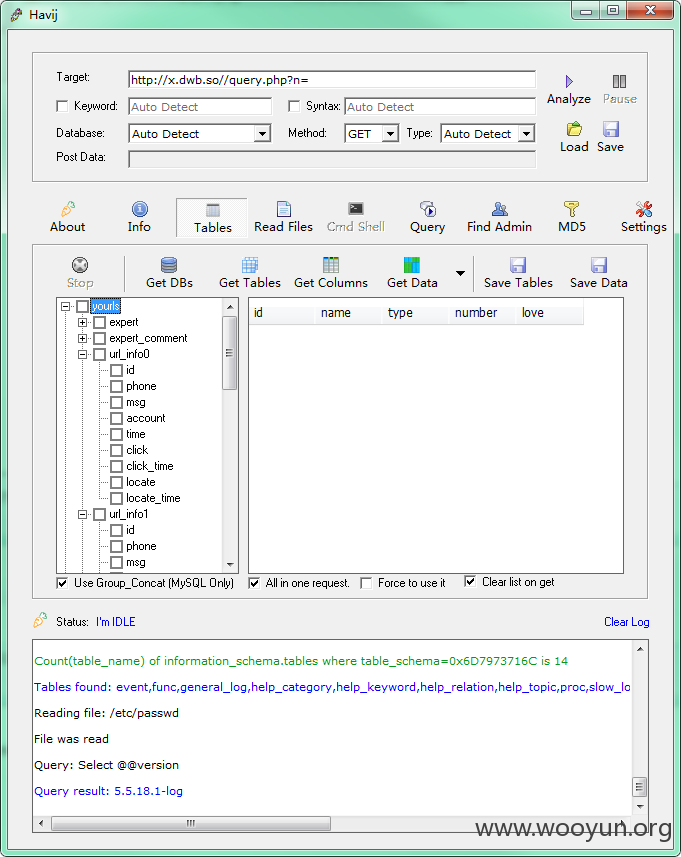Click the number column header

[x=482, y=313]
